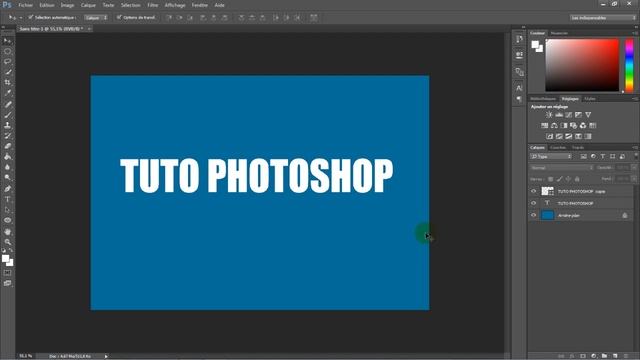
Task: Toggle the layer filter on/off switch
Action: pyautogui.click(x=636, y=156)
